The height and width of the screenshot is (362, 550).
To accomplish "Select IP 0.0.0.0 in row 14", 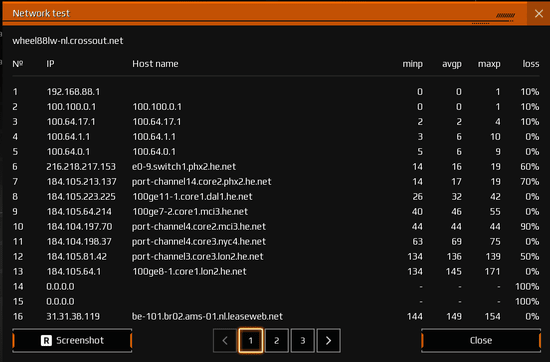I will tap(60, 287).
